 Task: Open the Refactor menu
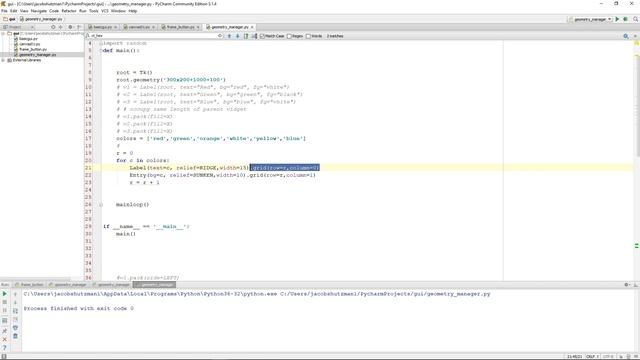point(69,11)
